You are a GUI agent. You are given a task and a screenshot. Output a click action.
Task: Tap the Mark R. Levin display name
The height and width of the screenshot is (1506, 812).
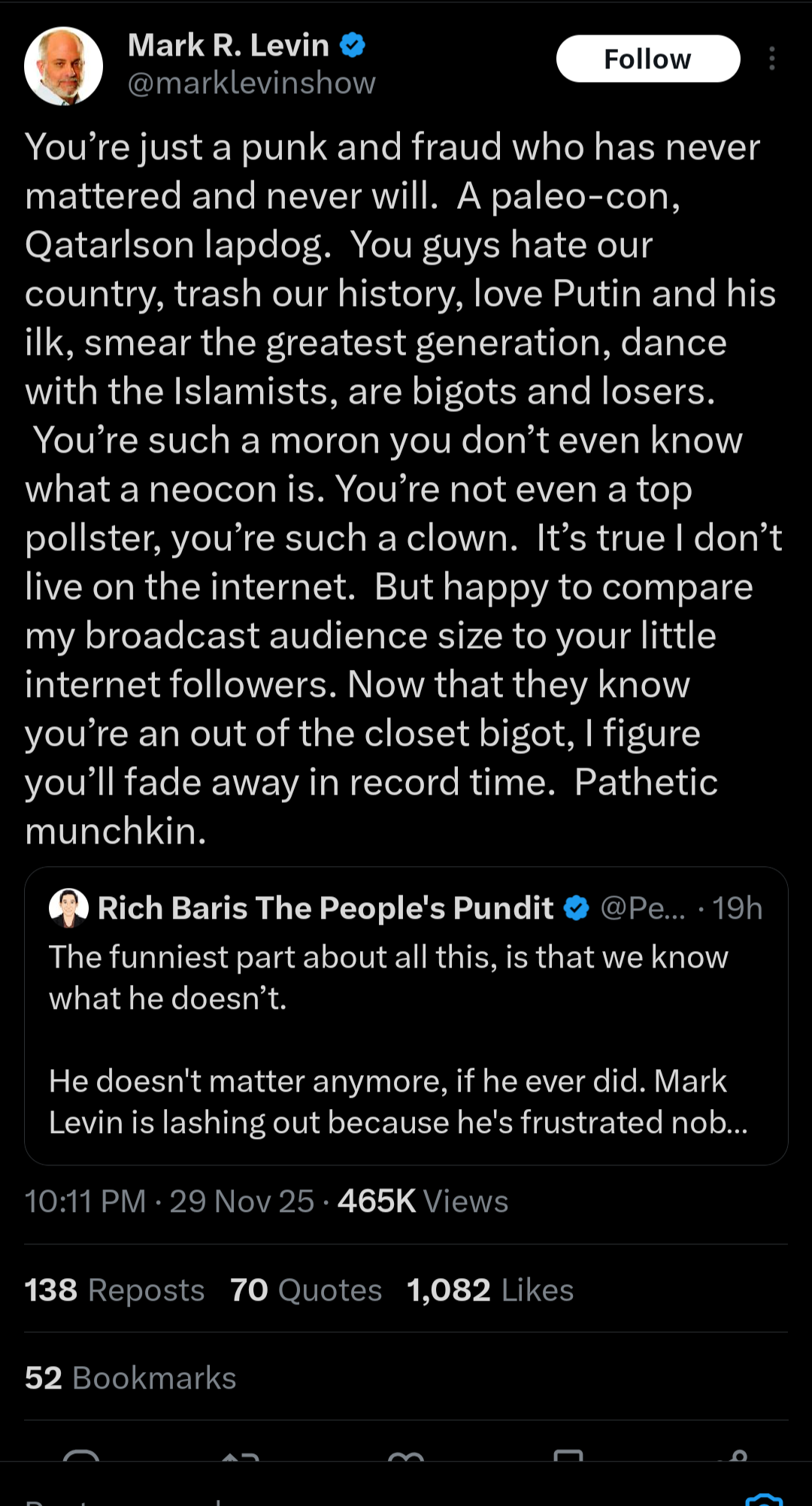coord(229,45)
